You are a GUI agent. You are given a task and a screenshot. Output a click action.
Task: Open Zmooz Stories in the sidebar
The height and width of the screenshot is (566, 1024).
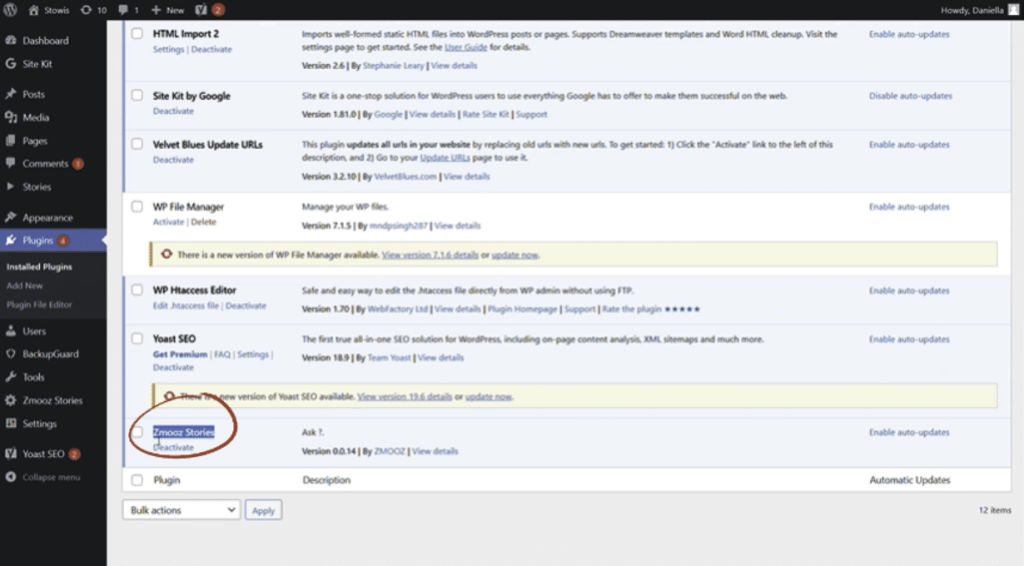(52, 400)
